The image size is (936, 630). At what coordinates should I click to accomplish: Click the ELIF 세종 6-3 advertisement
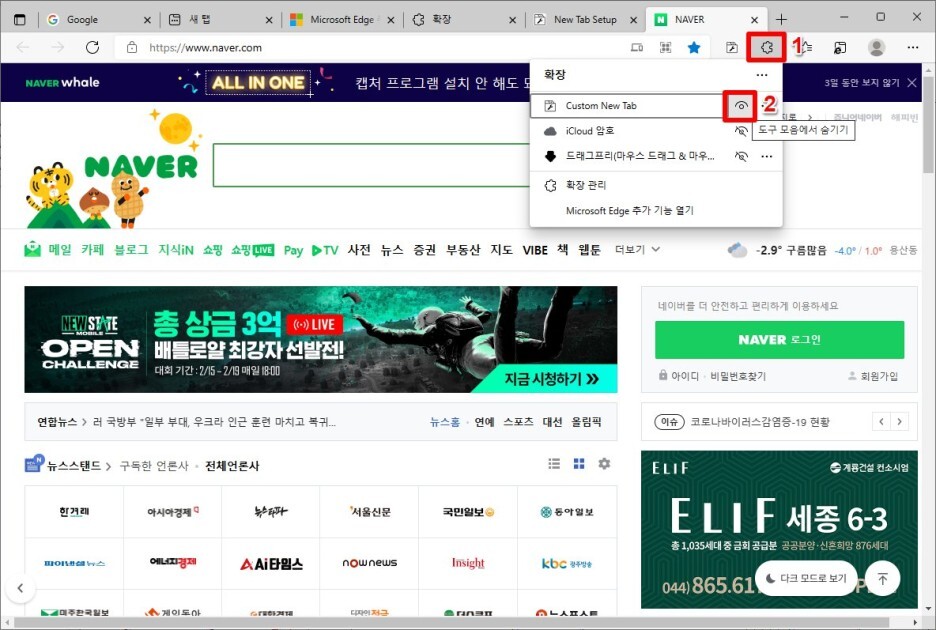point(779,529)
